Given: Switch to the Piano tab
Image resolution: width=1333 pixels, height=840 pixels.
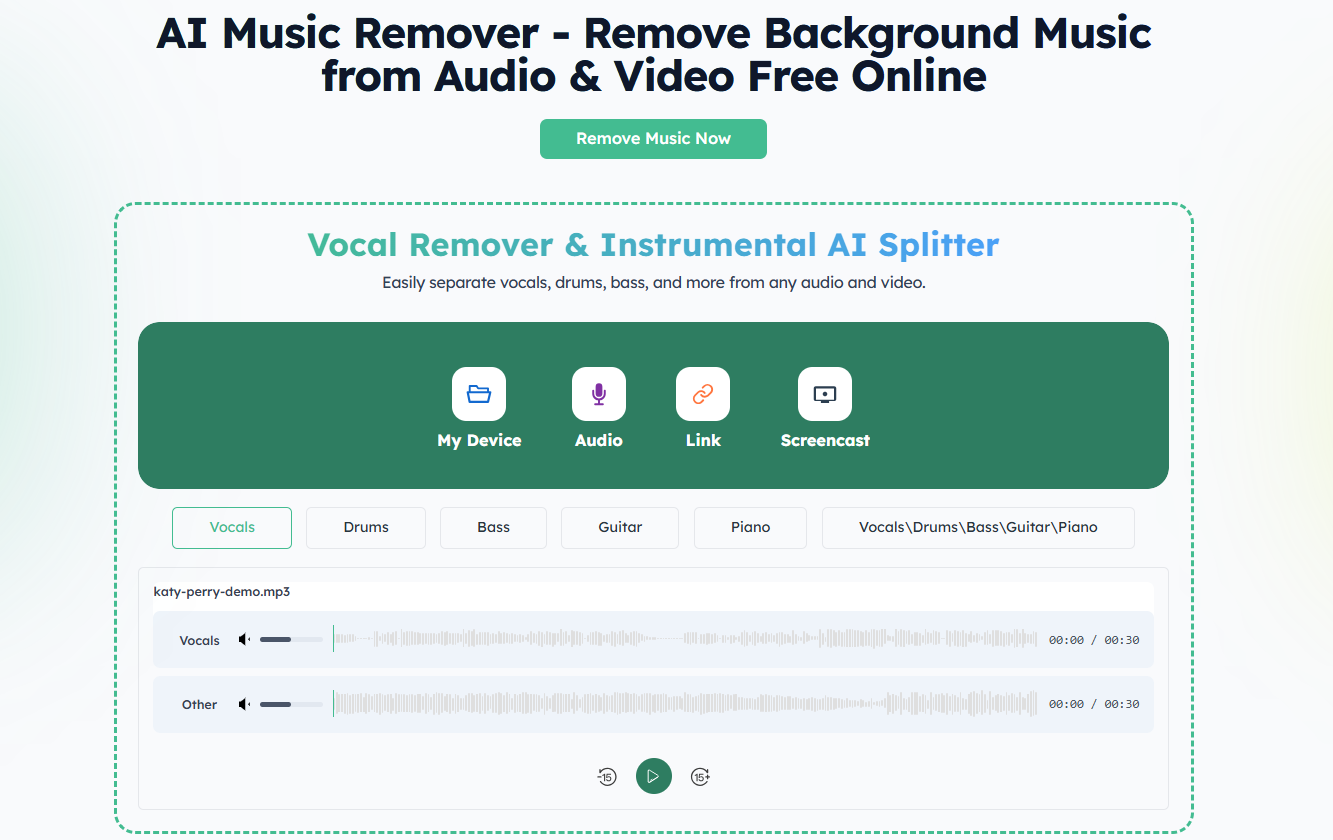Looking at the screenshot, I should [749, 527].
